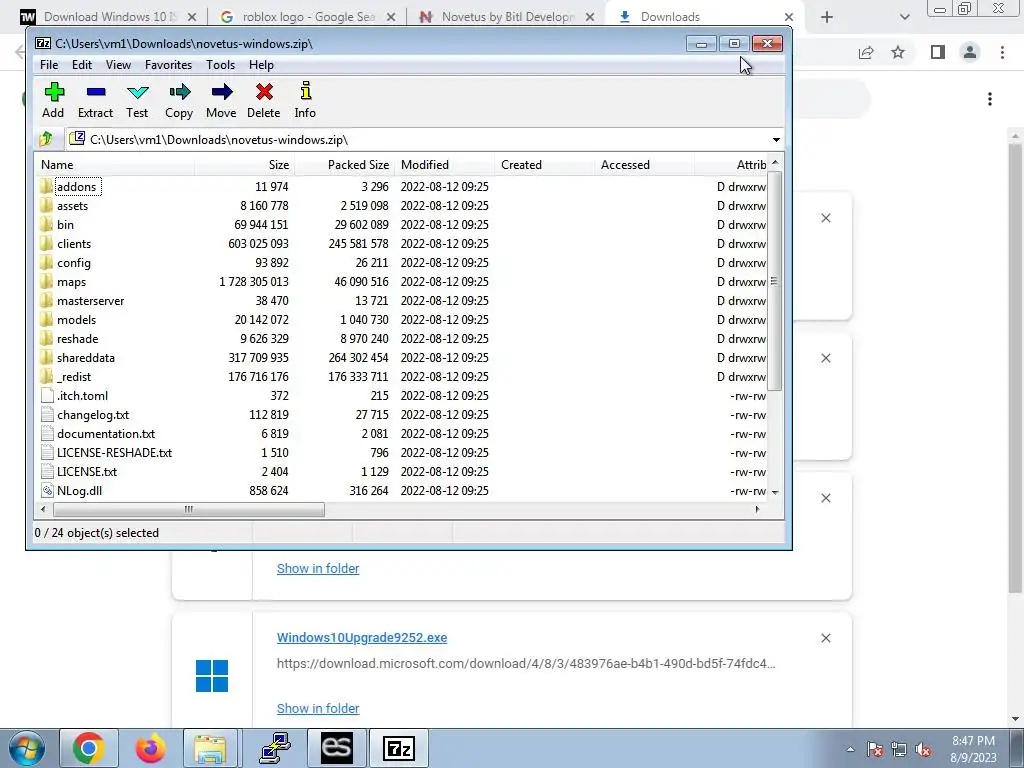Click Show in folder under Windows10Upgrade9252.exe

coord(318,708)
